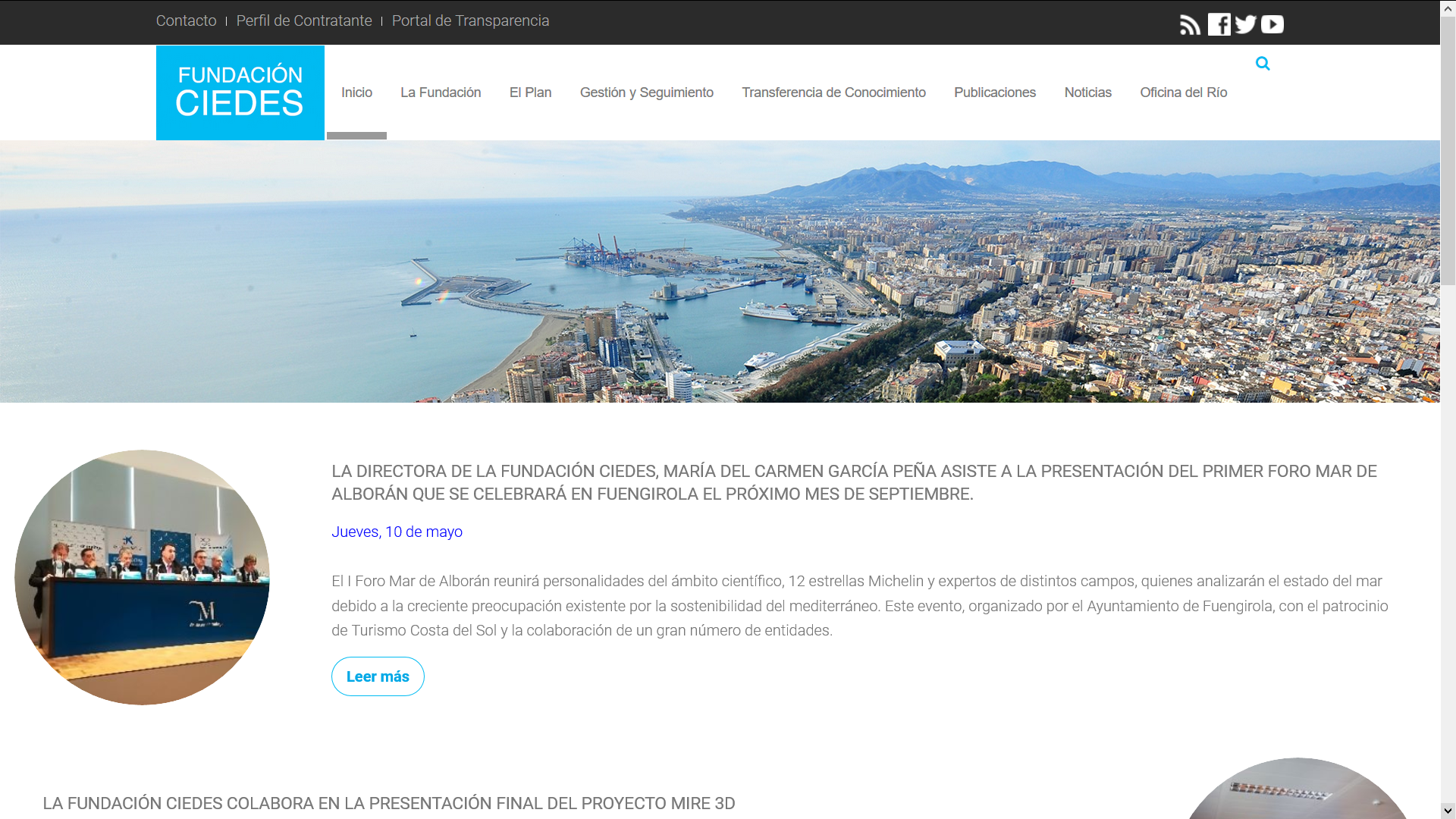Viewport: 1456px width, 819px height.
Task: Click the Leer más button
Action: click(x=378, y=676)
